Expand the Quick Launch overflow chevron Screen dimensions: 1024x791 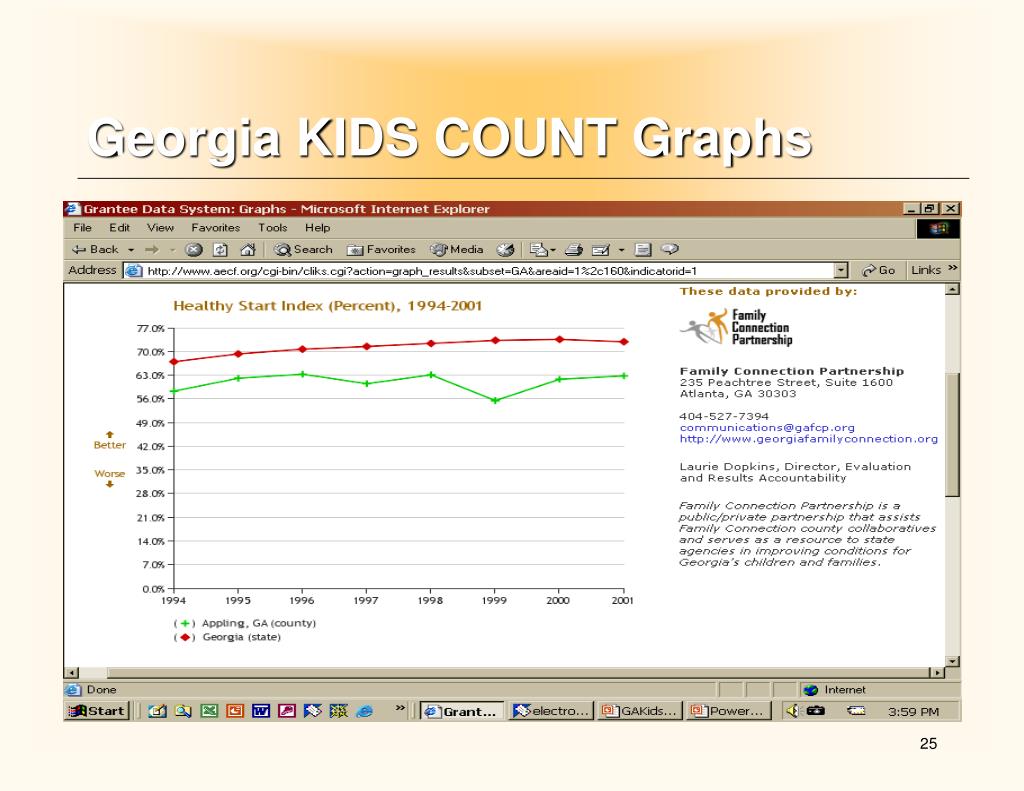pos(400,707)
